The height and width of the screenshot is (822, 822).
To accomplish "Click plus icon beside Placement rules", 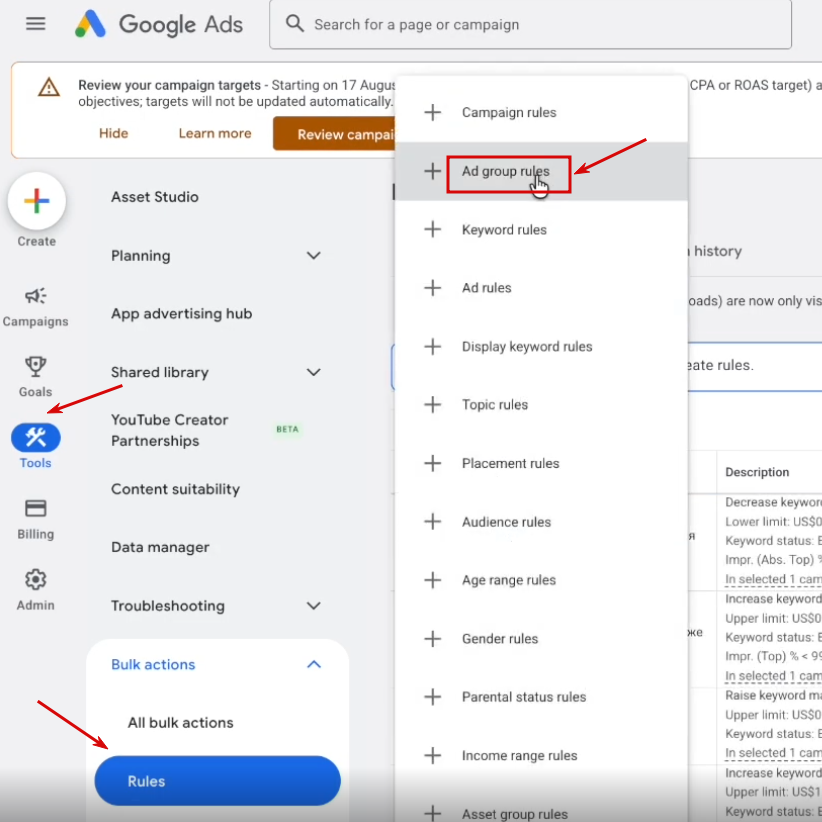I will point(432,463).
